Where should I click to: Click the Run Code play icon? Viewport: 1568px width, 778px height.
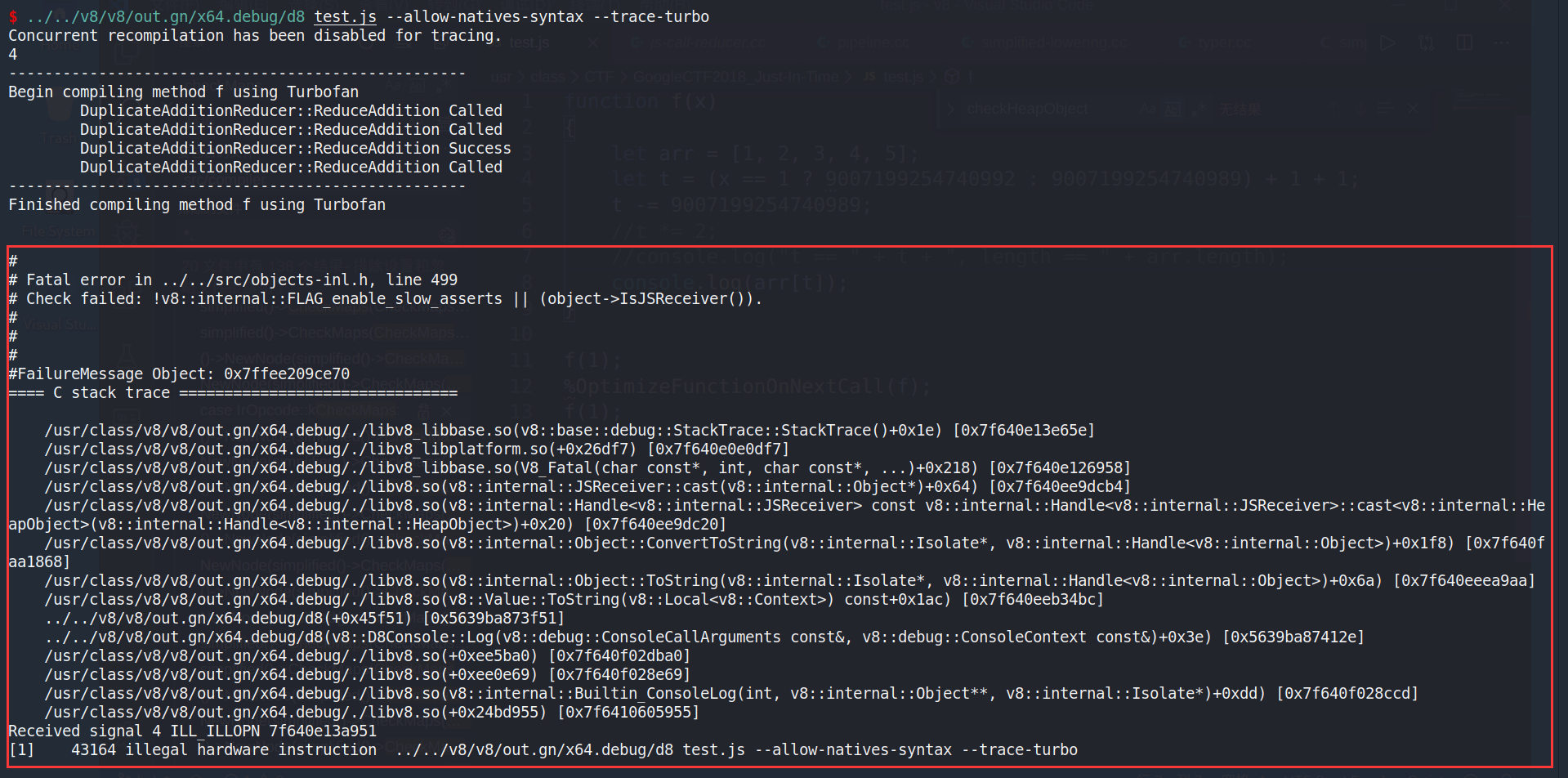click(x=1387, y=43)
